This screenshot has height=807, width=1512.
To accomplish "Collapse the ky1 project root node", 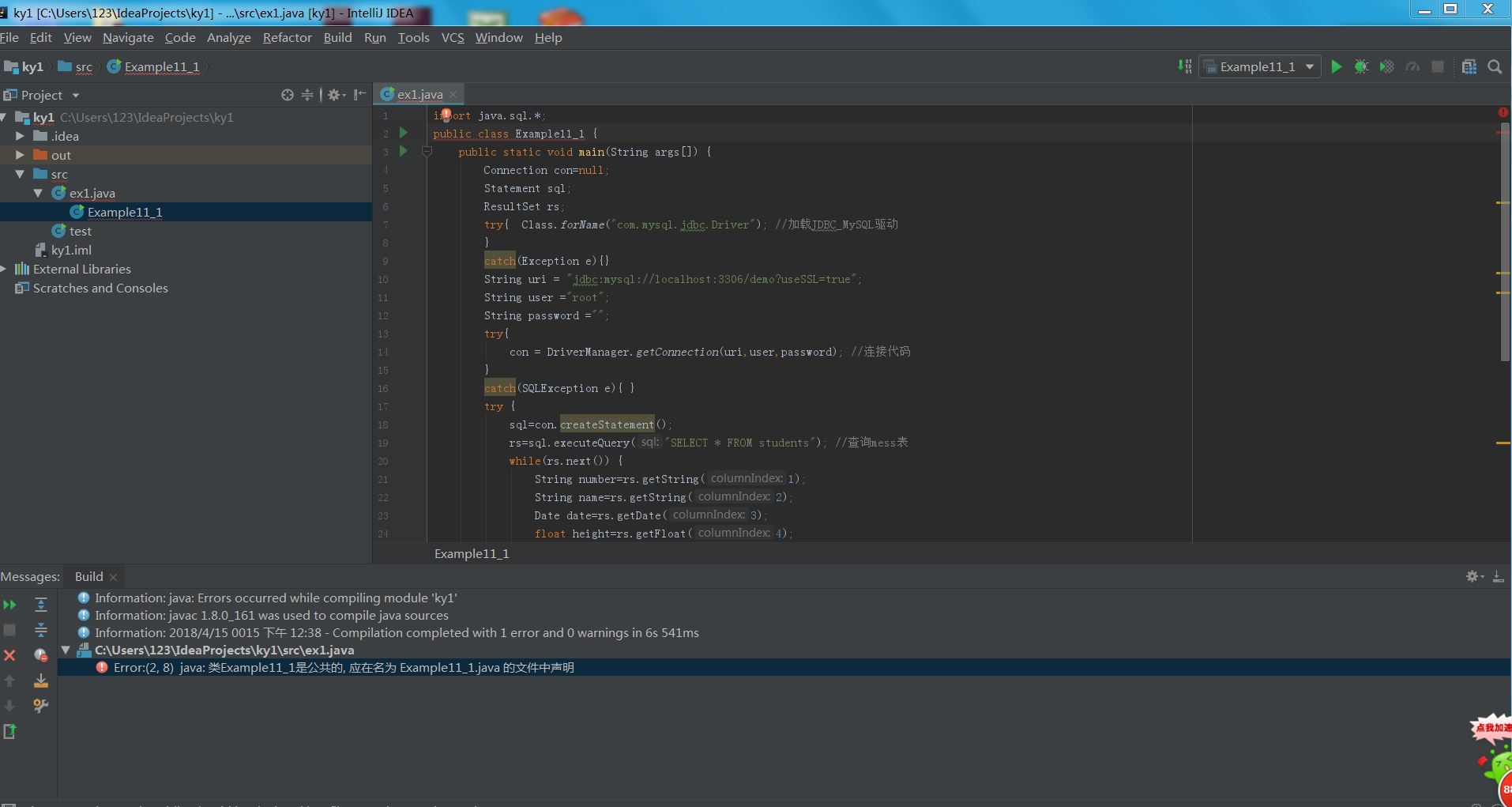I will 4,117.
